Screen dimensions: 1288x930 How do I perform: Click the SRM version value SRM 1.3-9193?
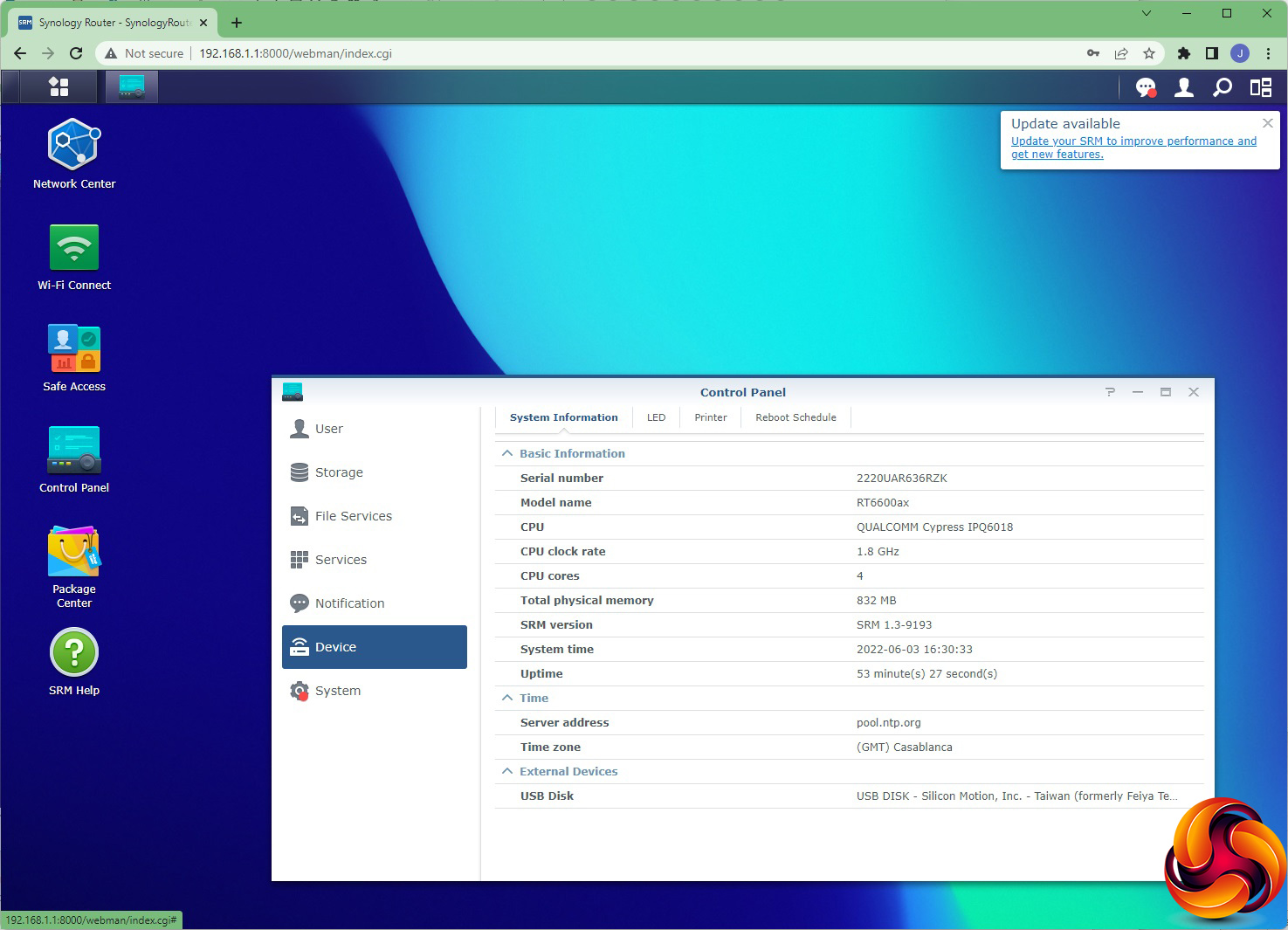tap(894, 624)
